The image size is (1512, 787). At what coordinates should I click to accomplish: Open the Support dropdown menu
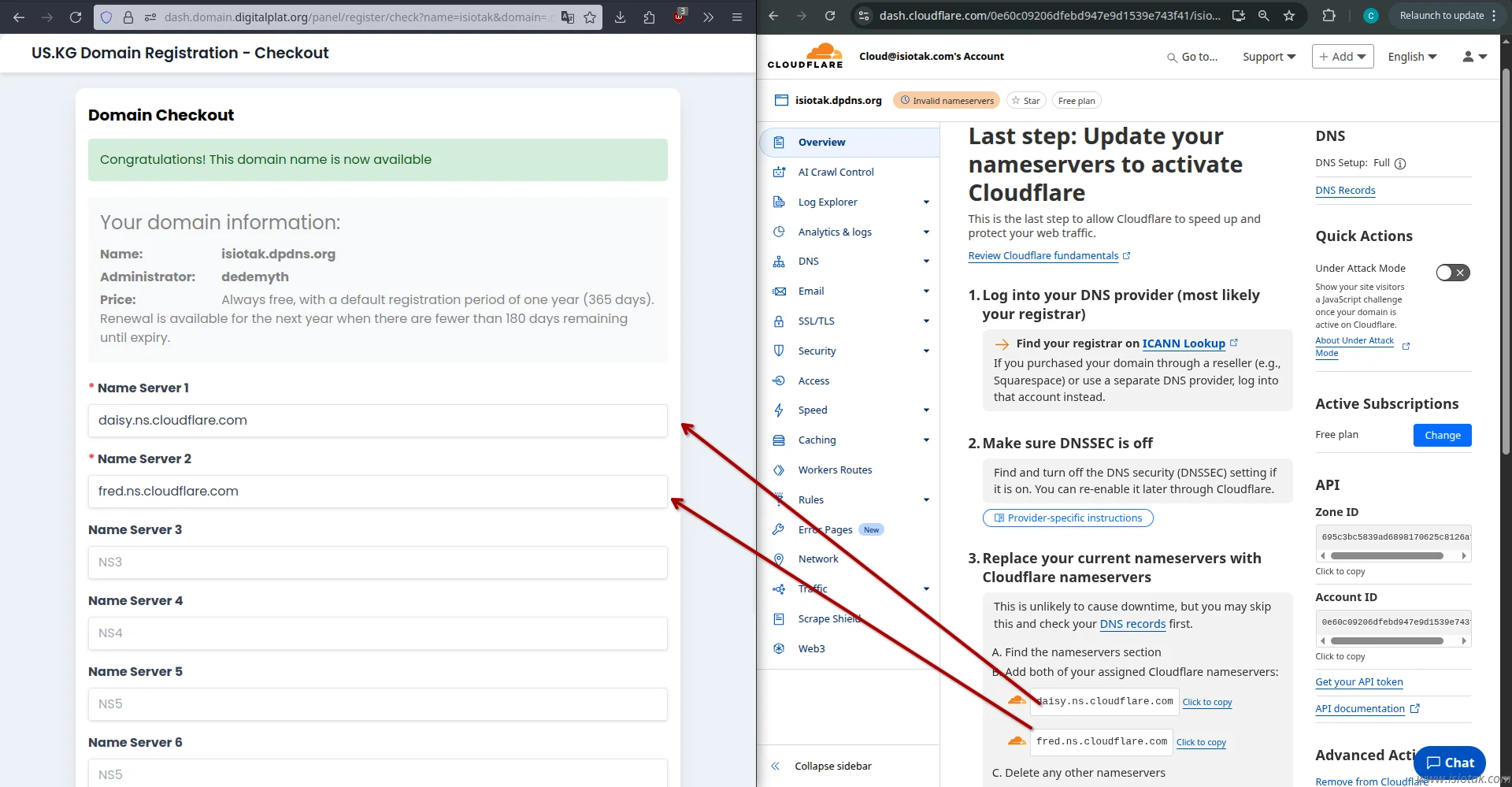point(1269,57)
